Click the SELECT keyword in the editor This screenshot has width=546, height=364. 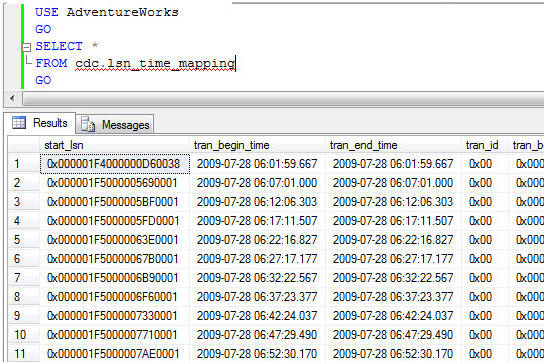[59, 46]
